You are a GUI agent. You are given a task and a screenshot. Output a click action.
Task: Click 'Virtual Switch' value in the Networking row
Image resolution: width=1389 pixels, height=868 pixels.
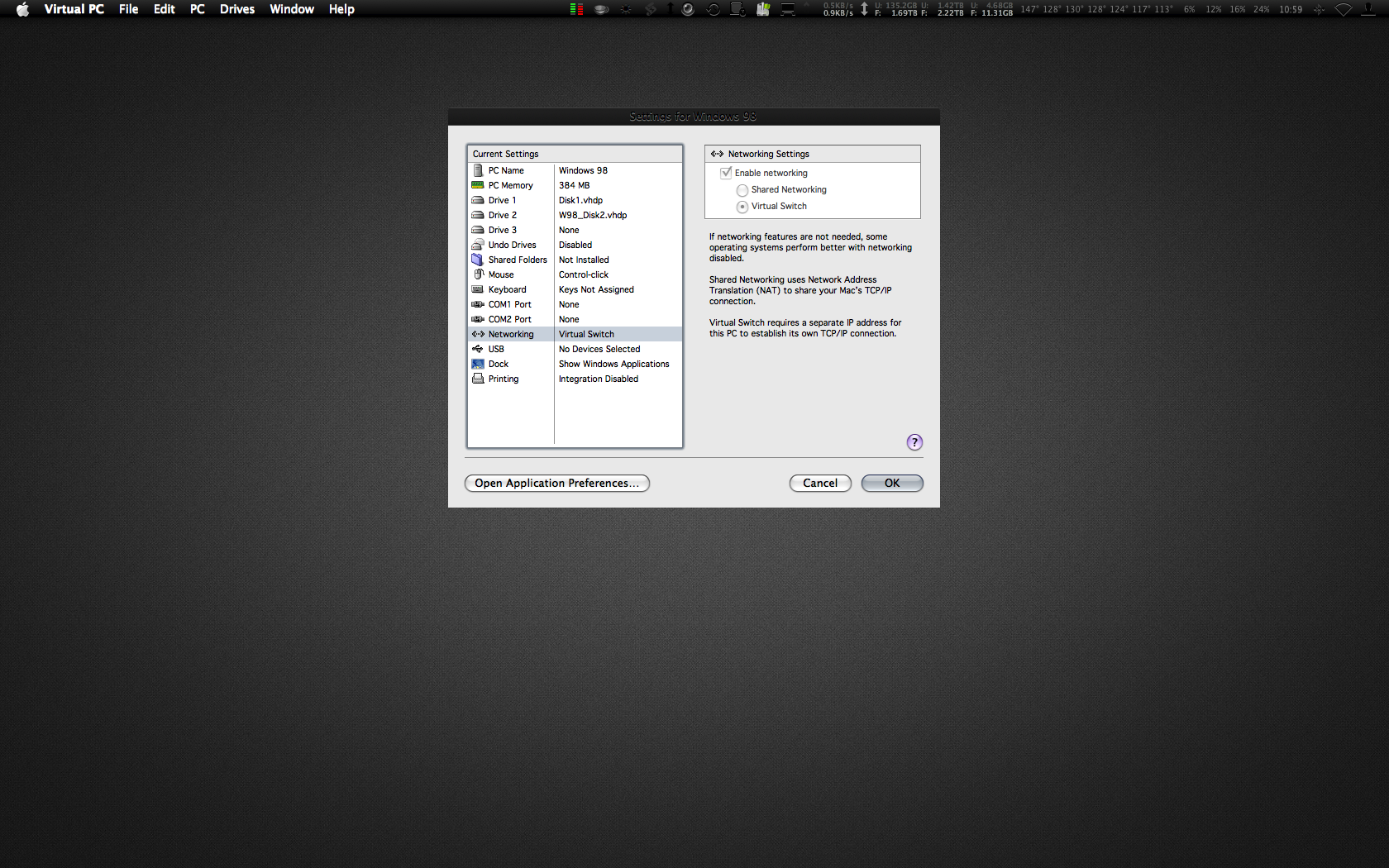[586, 334]
